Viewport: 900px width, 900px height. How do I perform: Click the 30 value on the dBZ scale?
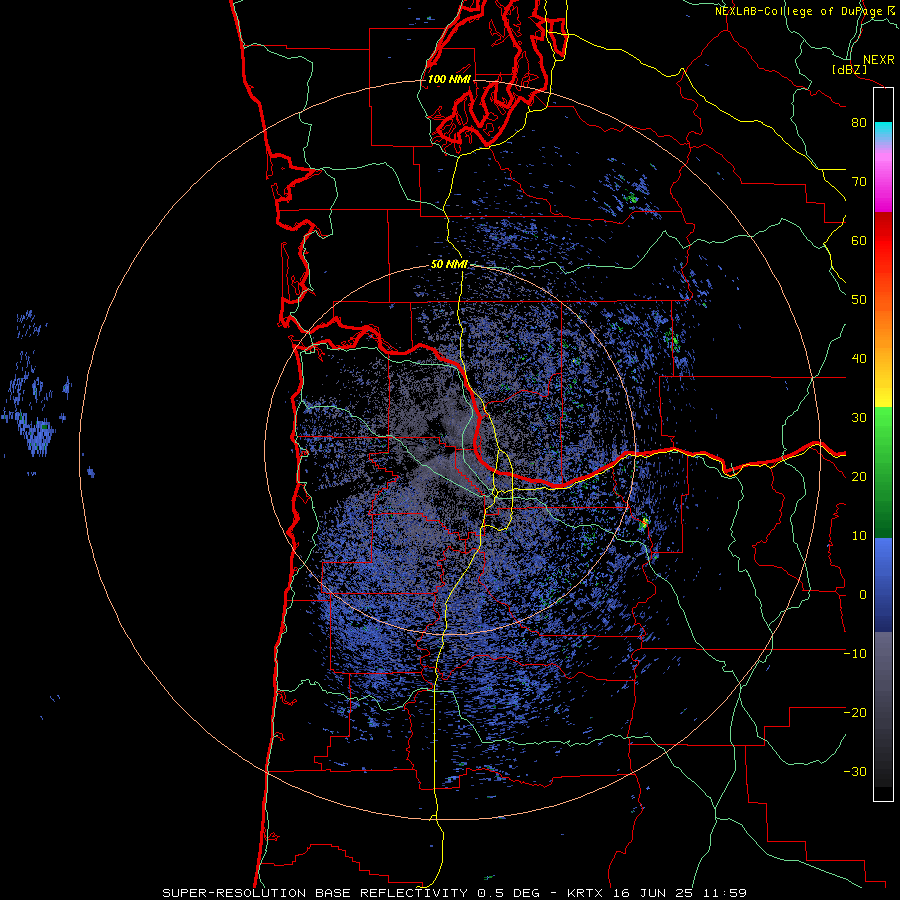pos(859,417)
